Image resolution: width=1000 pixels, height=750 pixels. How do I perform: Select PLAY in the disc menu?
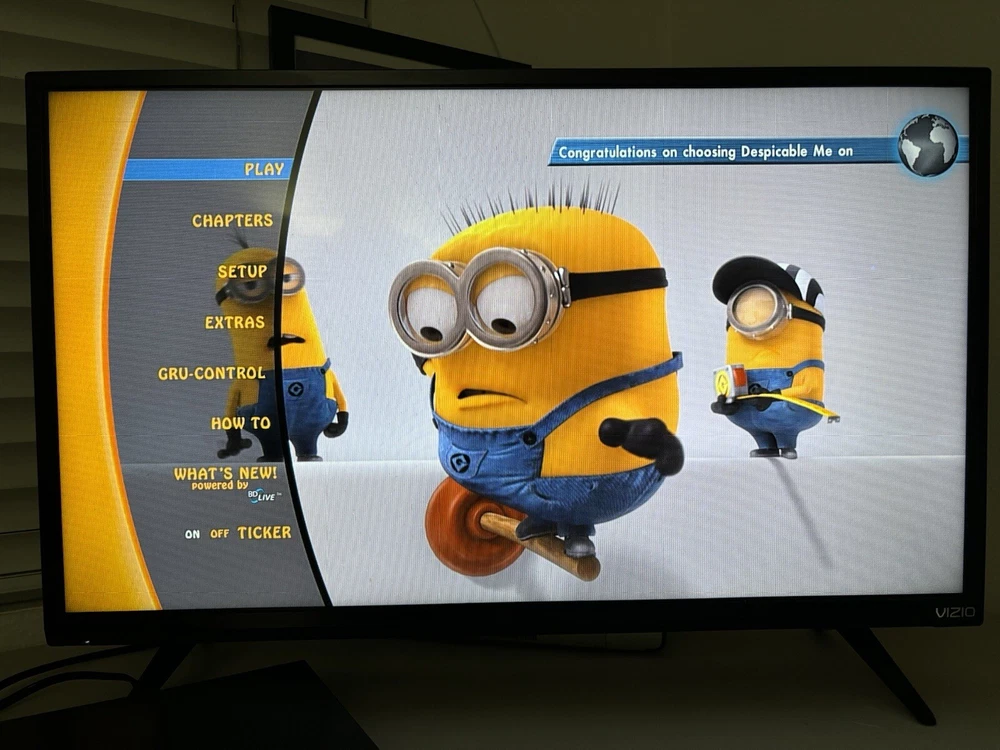point(264,169)
